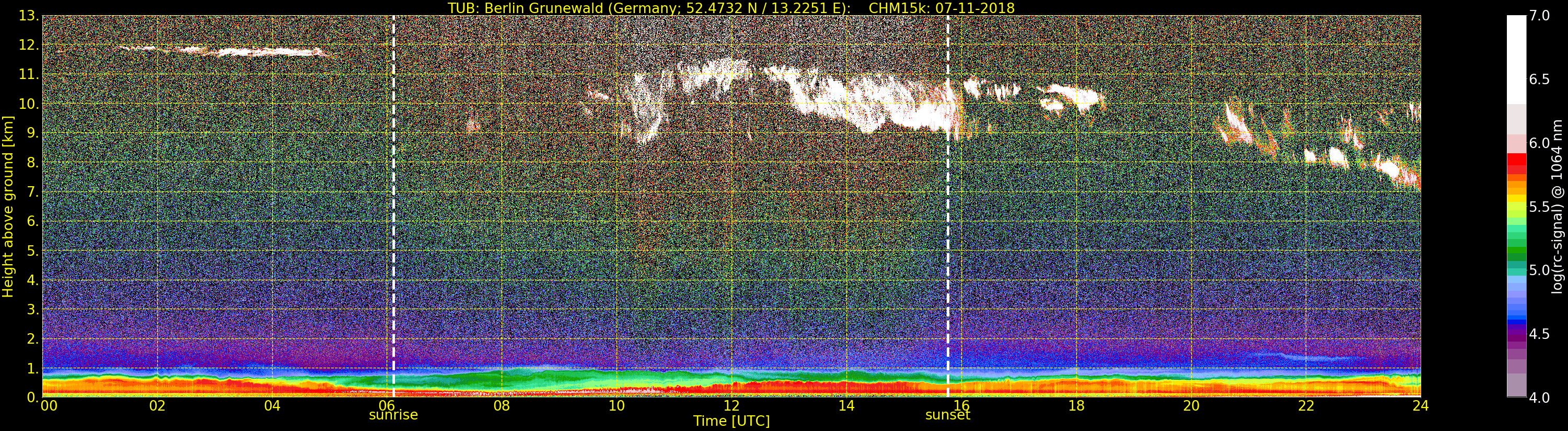Click the height axis tick "6."
Image resolution: width=1568 pixels, height=431 pixels.
click(33, 221)
